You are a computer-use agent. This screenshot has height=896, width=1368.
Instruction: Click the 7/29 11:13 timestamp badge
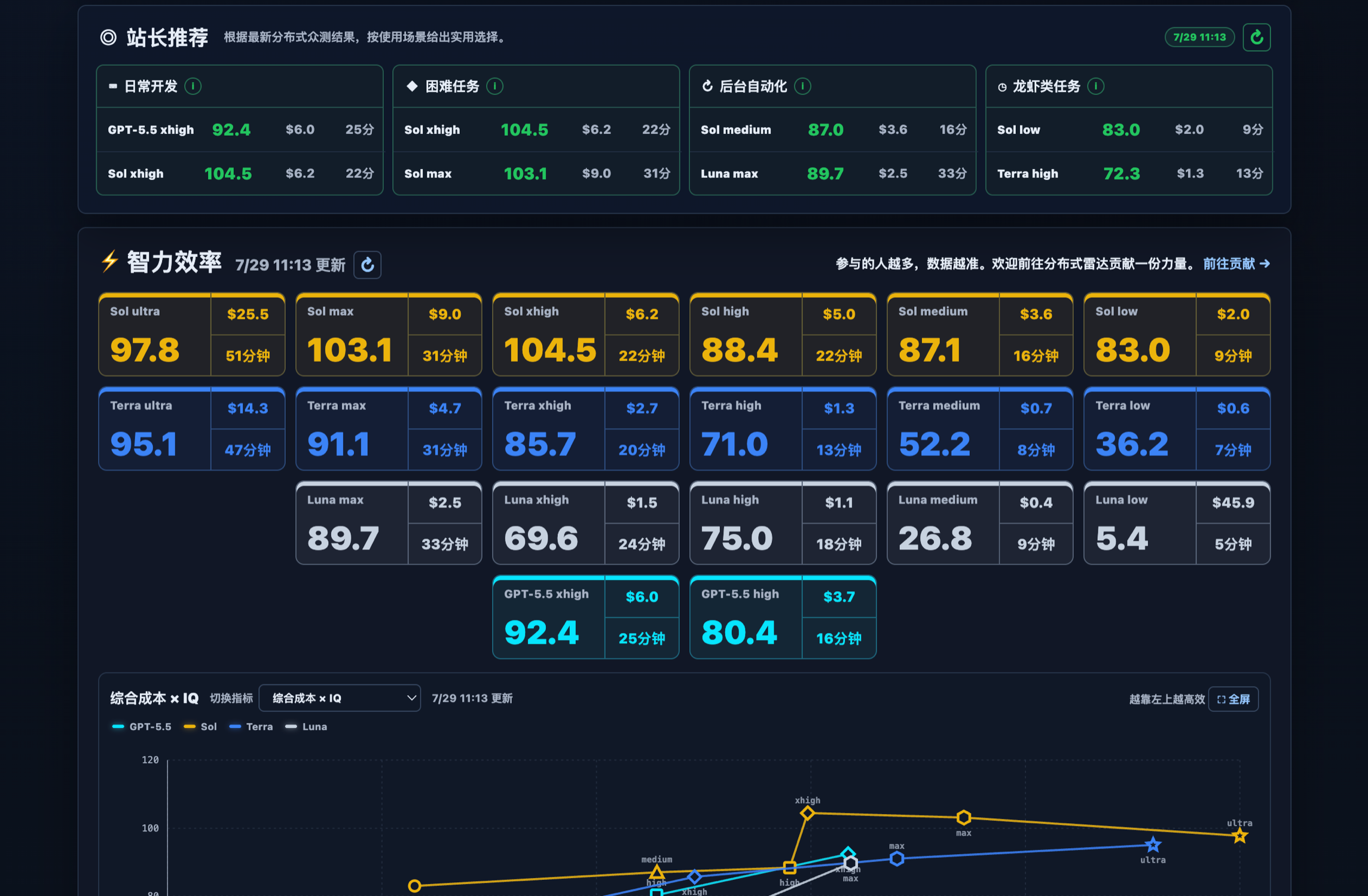tap(1199, 37)
